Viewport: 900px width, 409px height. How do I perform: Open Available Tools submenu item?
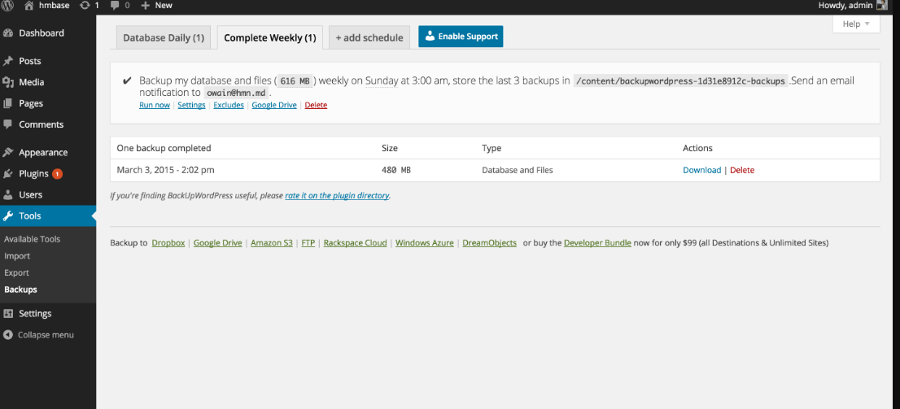[x=32, y=239]
